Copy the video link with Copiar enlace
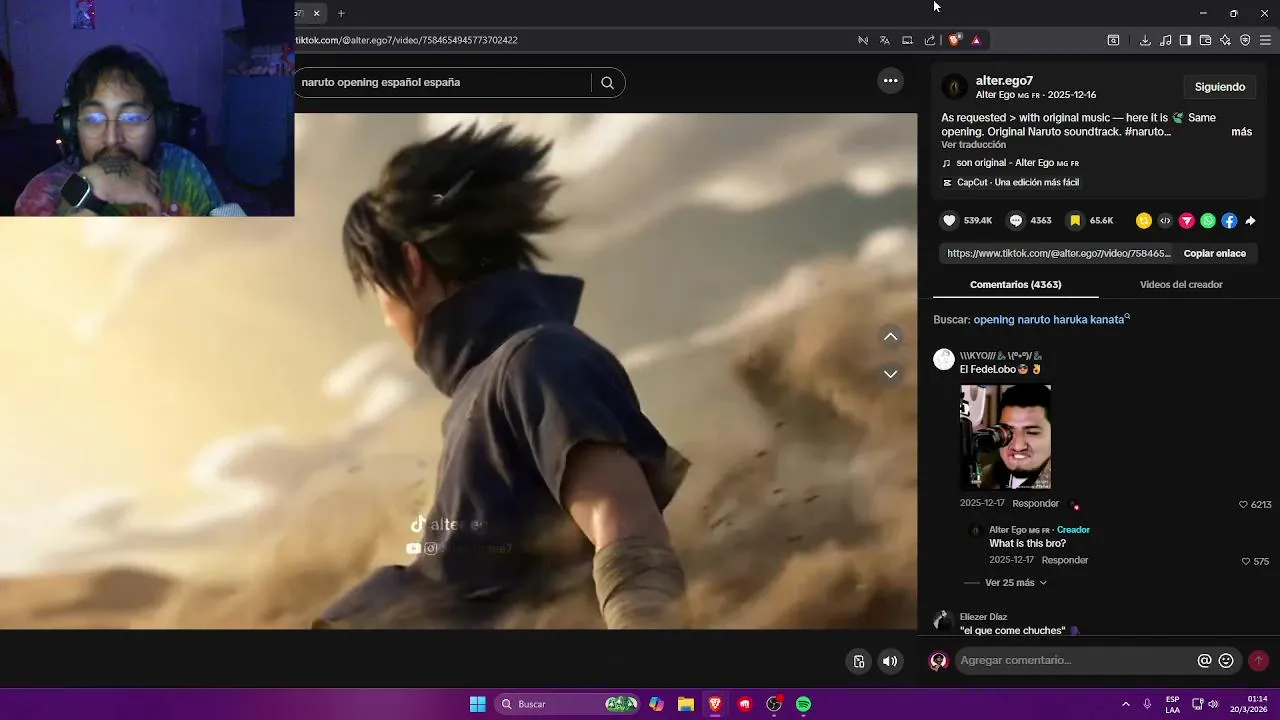 point(1215,254)
